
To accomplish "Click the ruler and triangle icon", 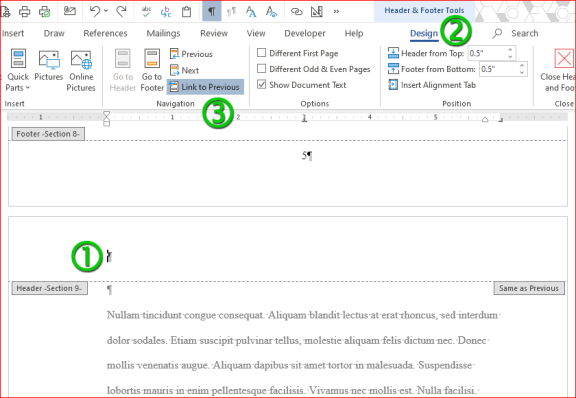I will pyautogui.click(x=317, y=11).
